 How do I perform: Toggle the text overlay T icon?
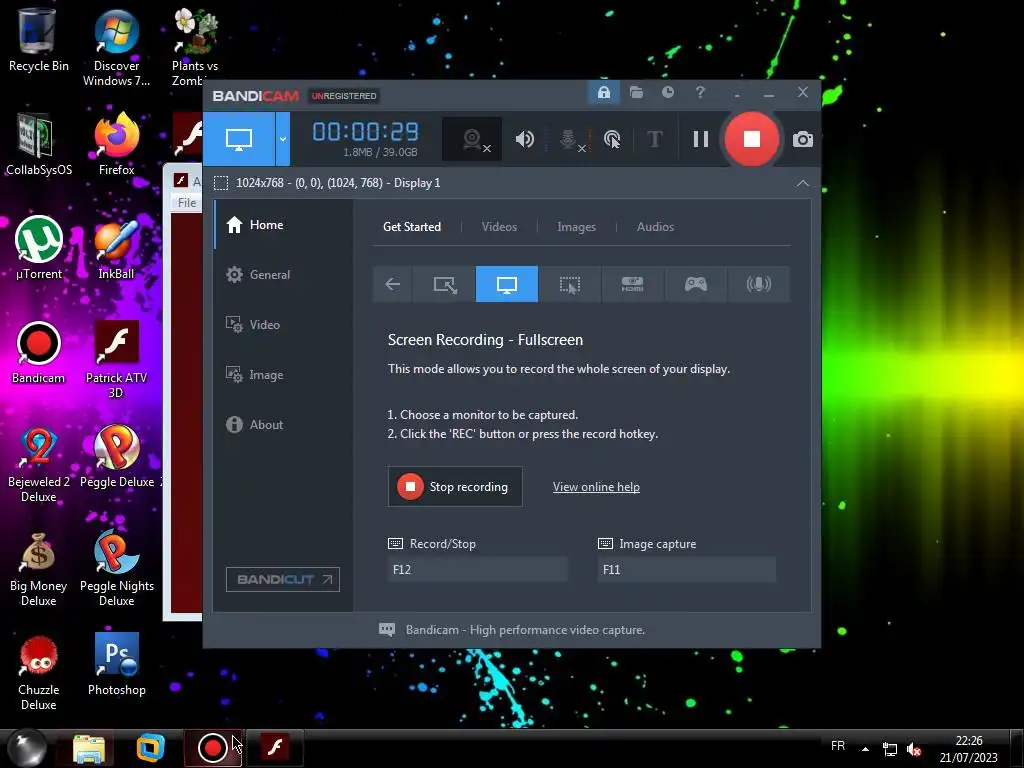[x=654, y=139]
